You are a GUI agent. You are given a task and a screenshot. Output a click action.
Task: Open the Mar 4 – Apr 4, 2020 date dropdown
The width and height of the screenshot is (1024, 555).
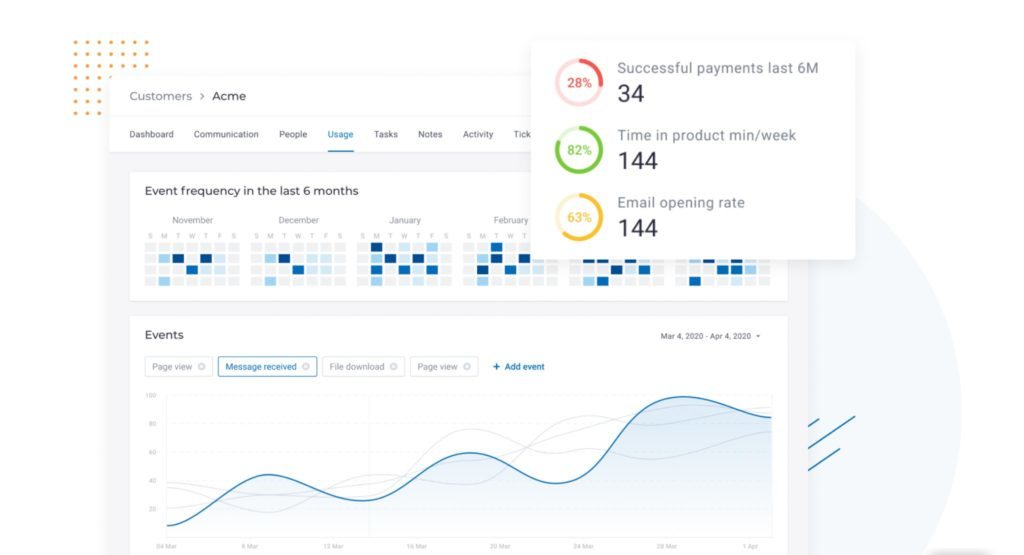tap(710, 337)
